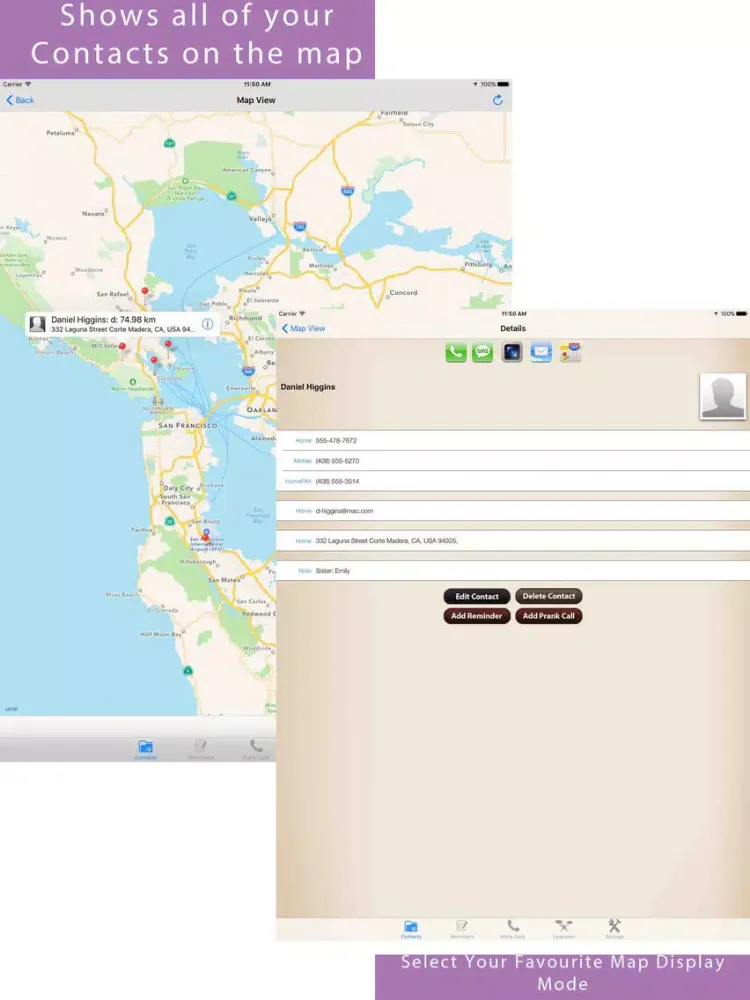
Task: Tap the green SMS message icon
Action: pos(483,352)
